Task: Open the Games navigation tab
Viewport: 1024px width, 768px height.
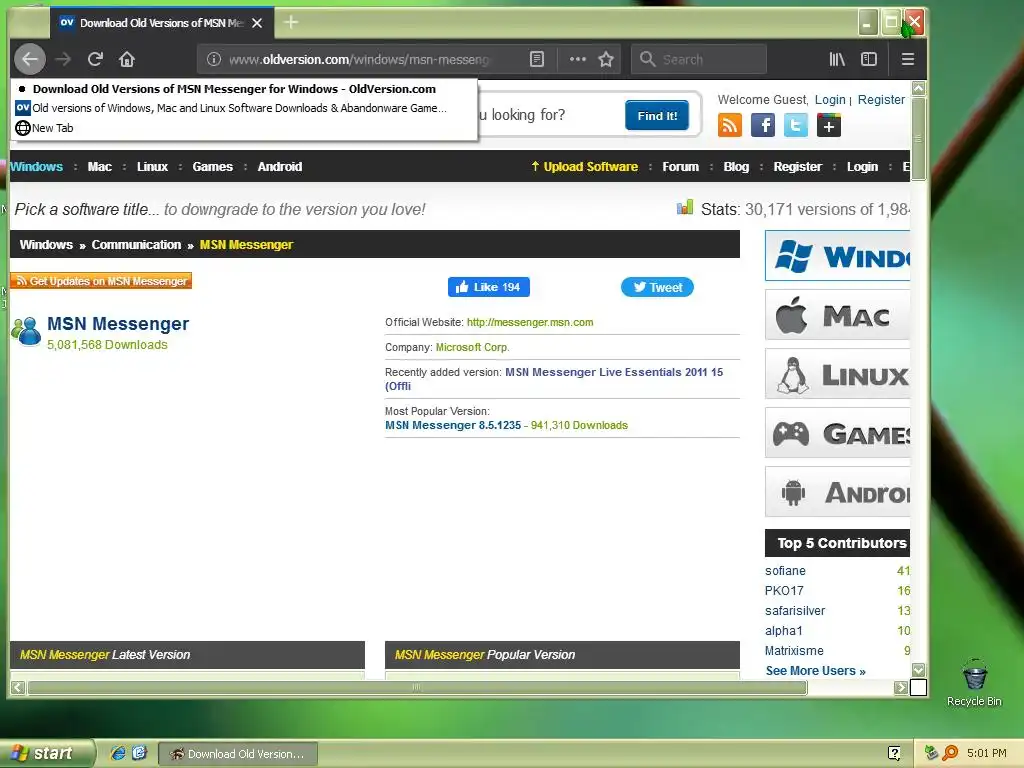Action: coord(212,167)
